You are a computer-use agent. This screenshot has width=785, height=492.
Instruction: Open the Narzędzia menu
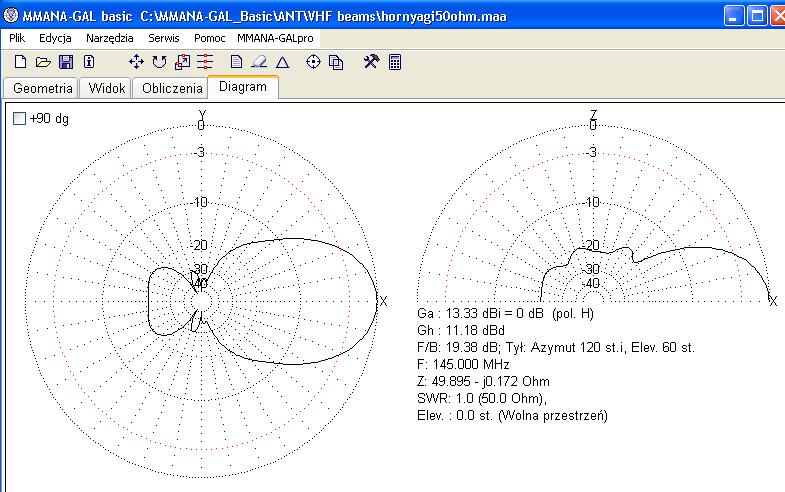click(110, 37)
